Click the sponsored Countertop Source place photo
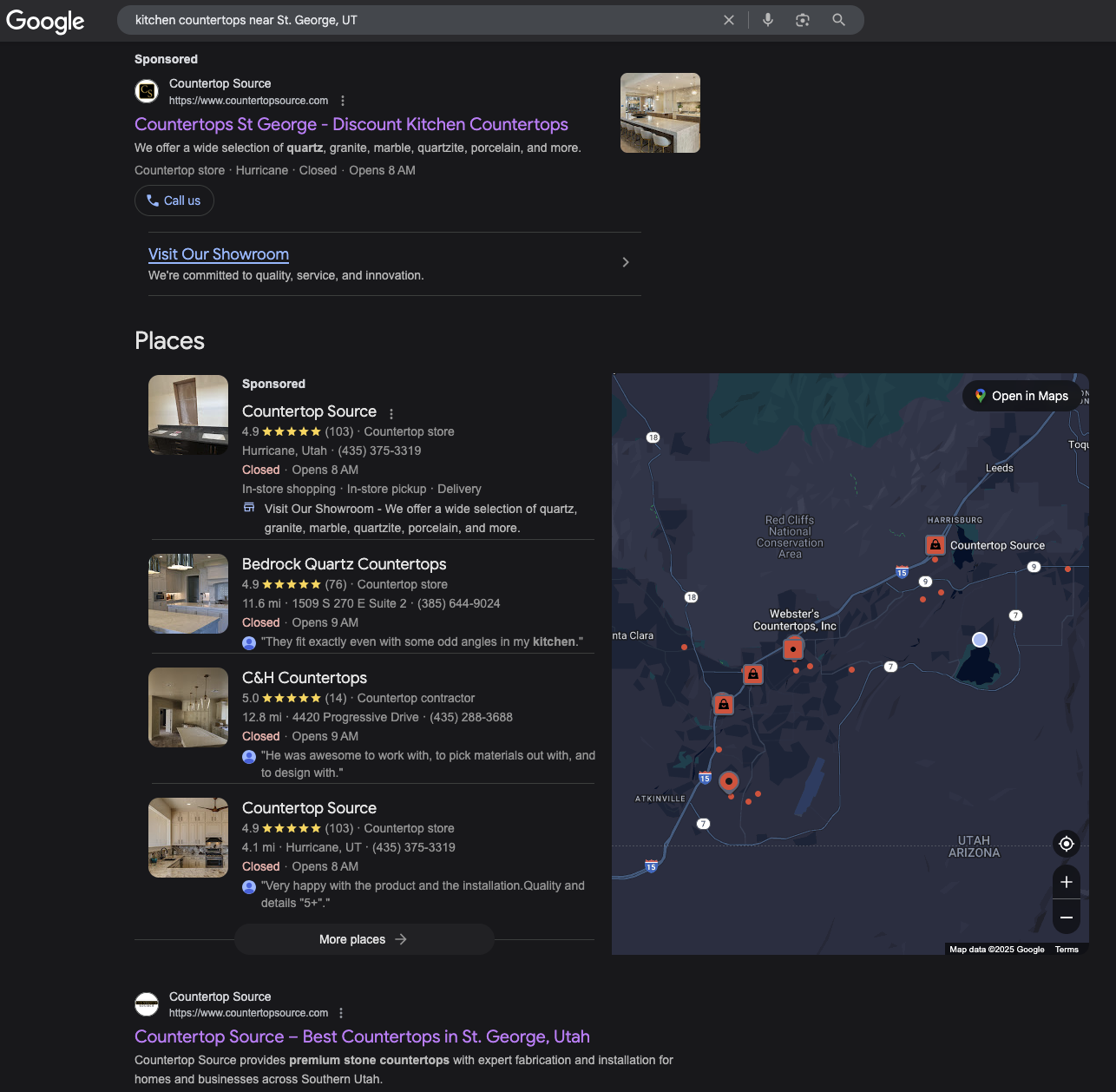The width and height of the screenshot is (1116, 1092). point(188,415)
